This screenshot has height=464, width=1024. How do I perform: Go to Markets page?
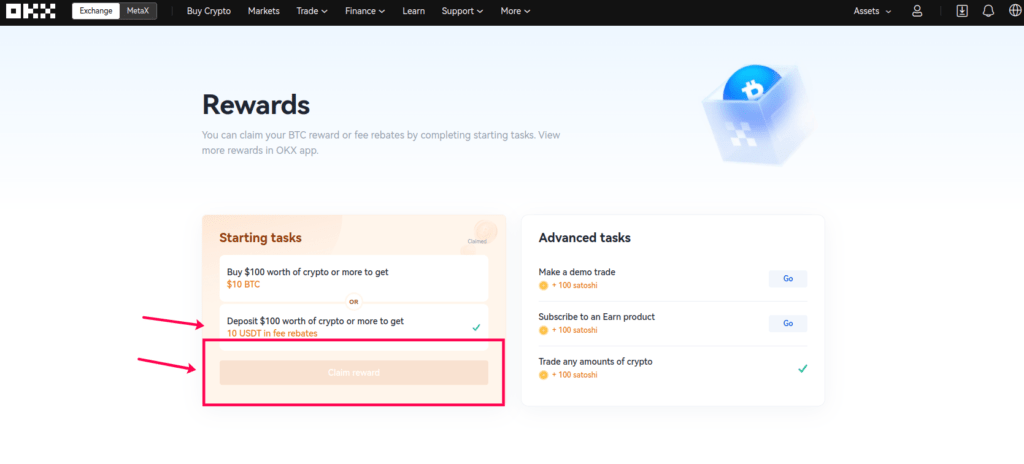click(264, 11)
